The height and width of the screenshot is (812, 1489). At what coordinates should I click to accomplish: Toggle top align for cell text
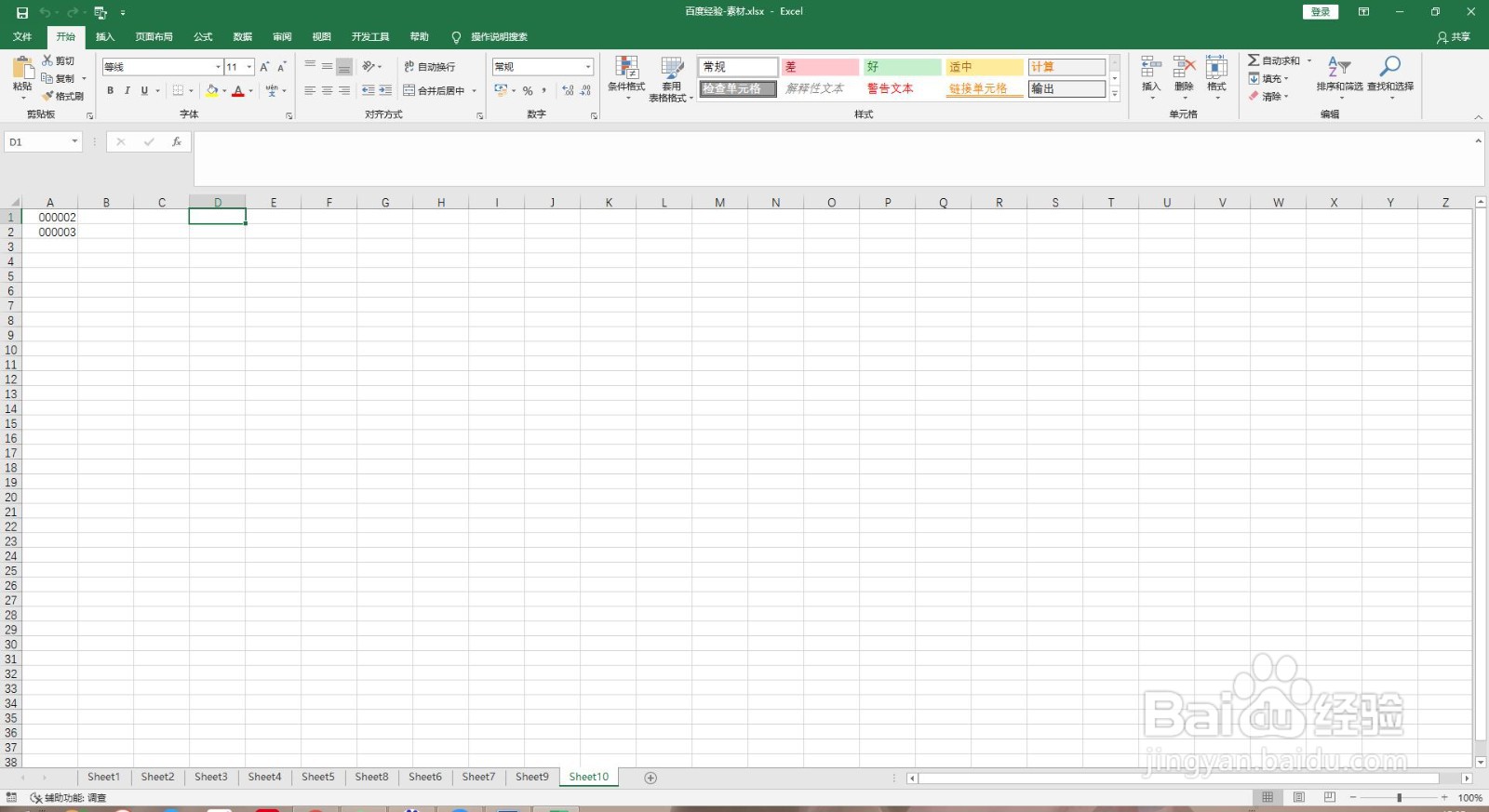[x=310, y=66]
